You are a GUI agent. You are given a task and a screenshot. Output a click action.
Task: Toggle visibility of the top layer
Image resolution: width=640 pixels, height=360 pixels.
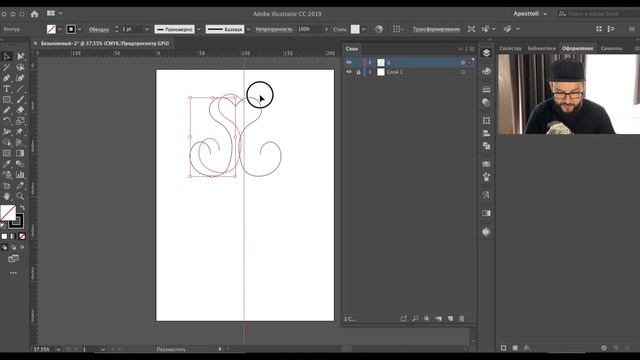click(x=349, y=62)
